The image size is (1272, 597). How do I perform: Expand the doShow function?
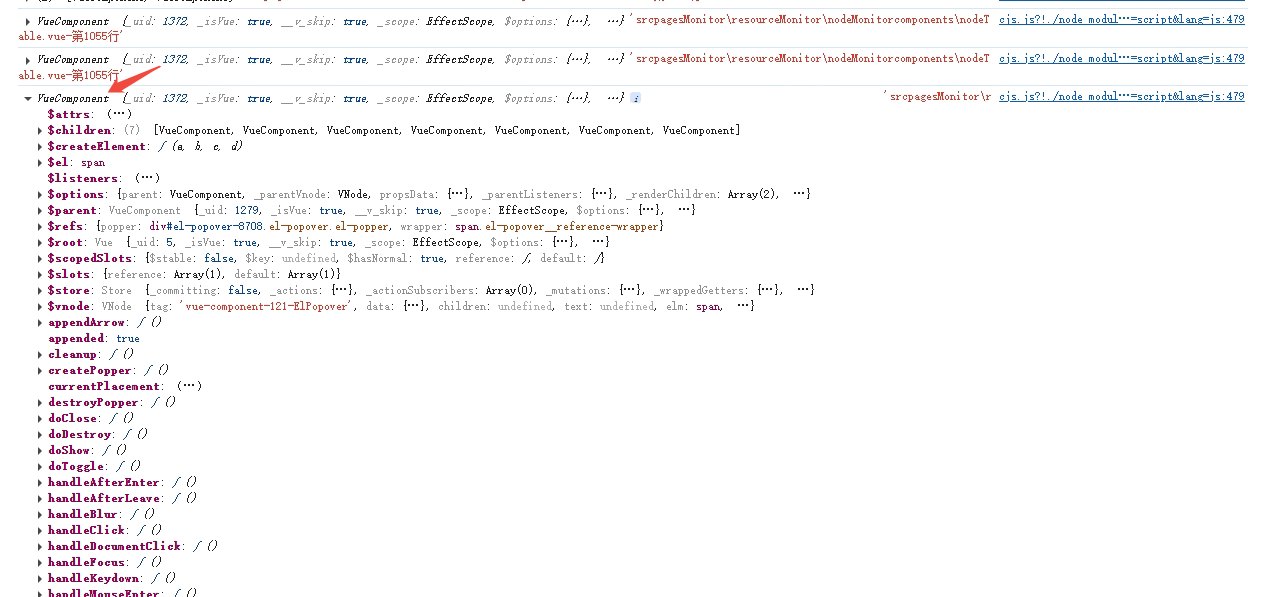pos(40,450)
